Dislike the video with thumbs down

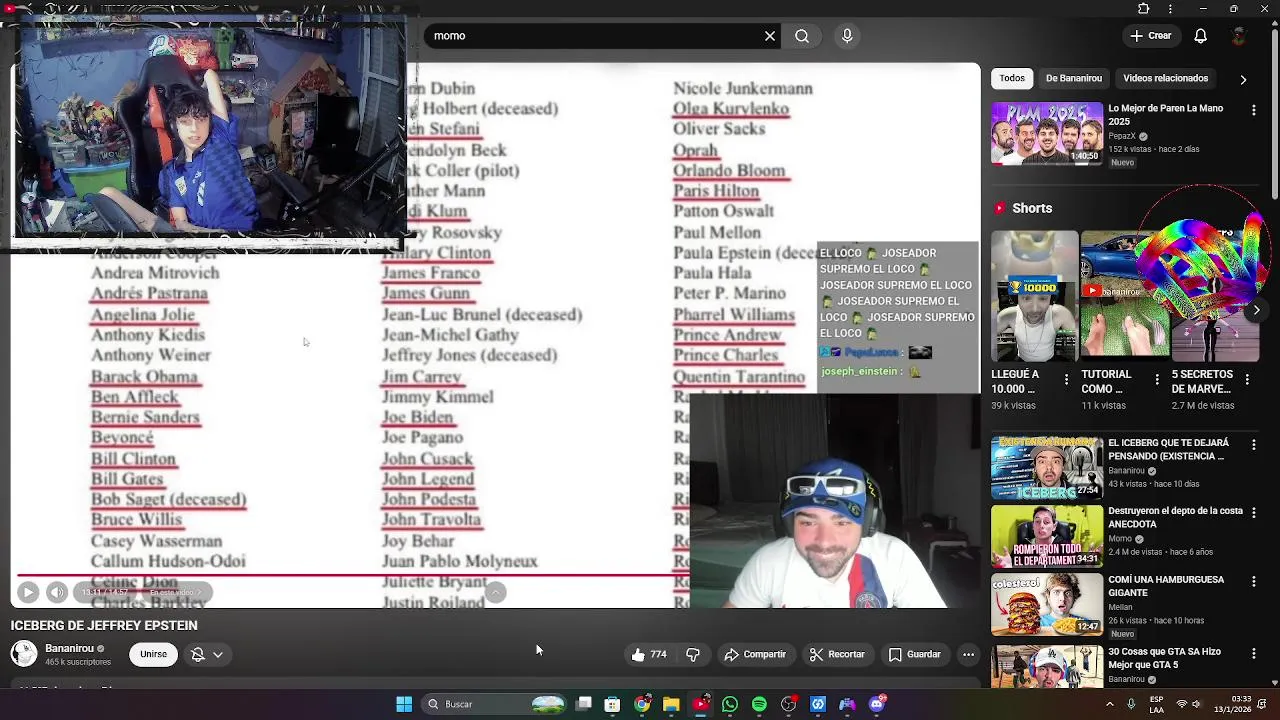click(x=693, y=654)
